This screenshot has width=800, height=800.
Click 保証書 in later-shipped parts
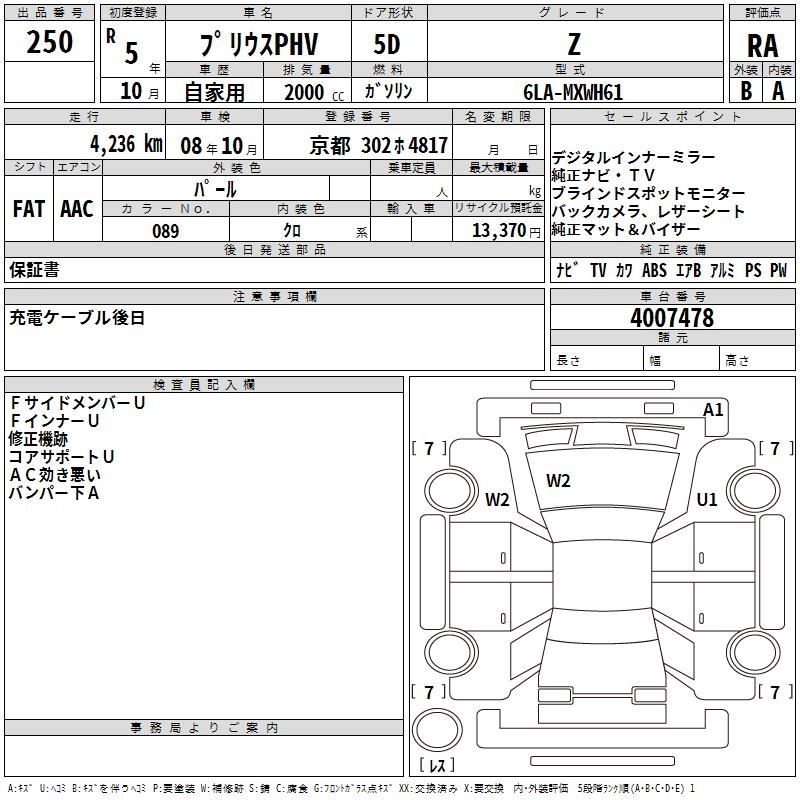pyautogui.click(x=34, y=270)
